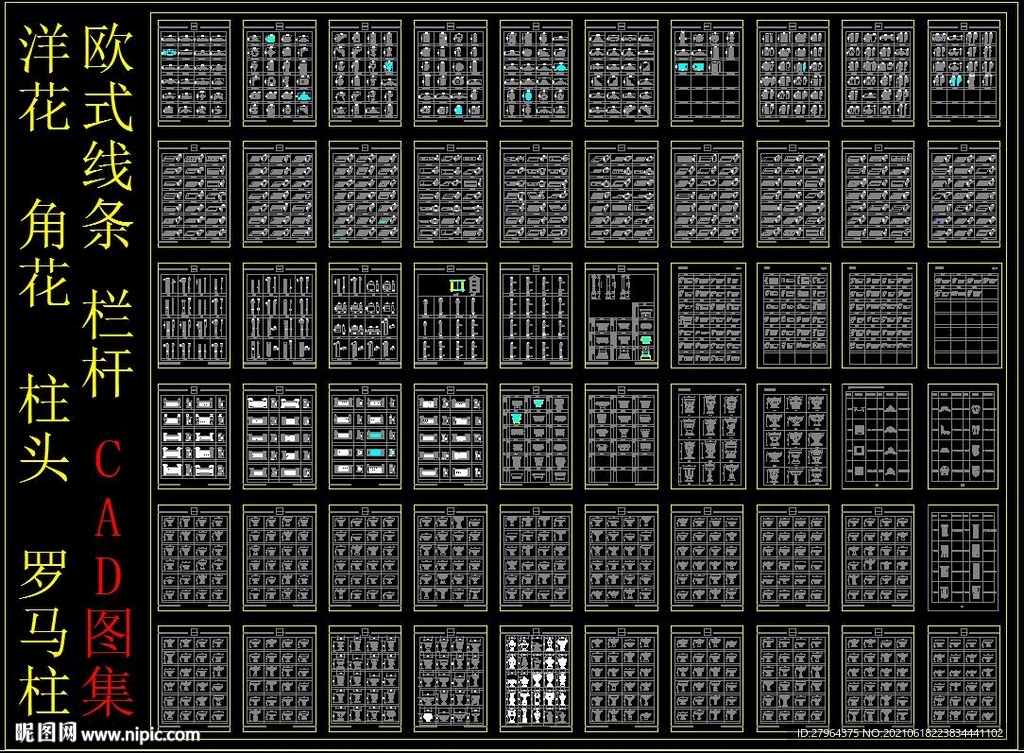Select the balustrade sheet with two cyan bars
Image resolution: width=1024 pixels, height=753 pixels.
point(365,436)
